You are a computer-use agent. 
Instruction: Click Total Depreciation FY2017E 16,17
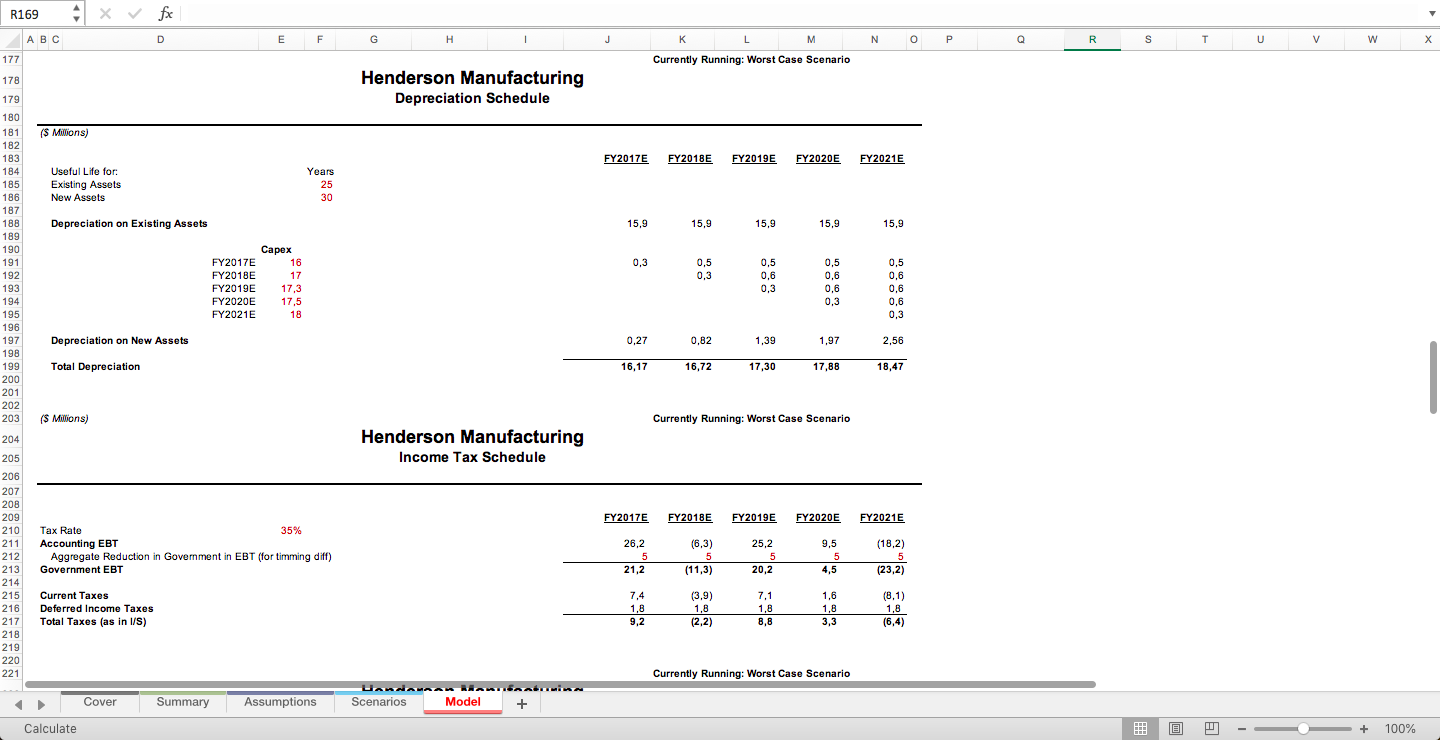point(634,367)
